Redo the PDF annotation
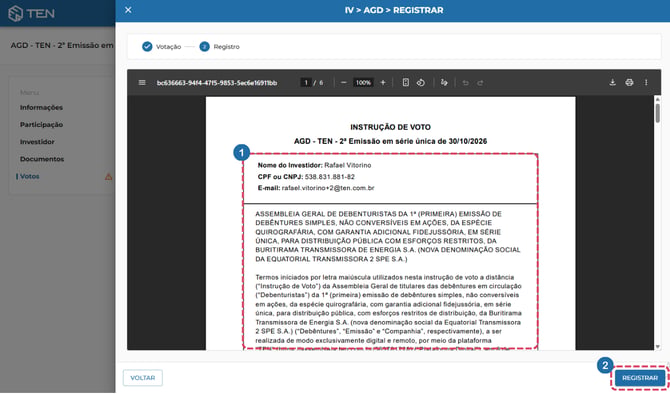 [480, 83]
